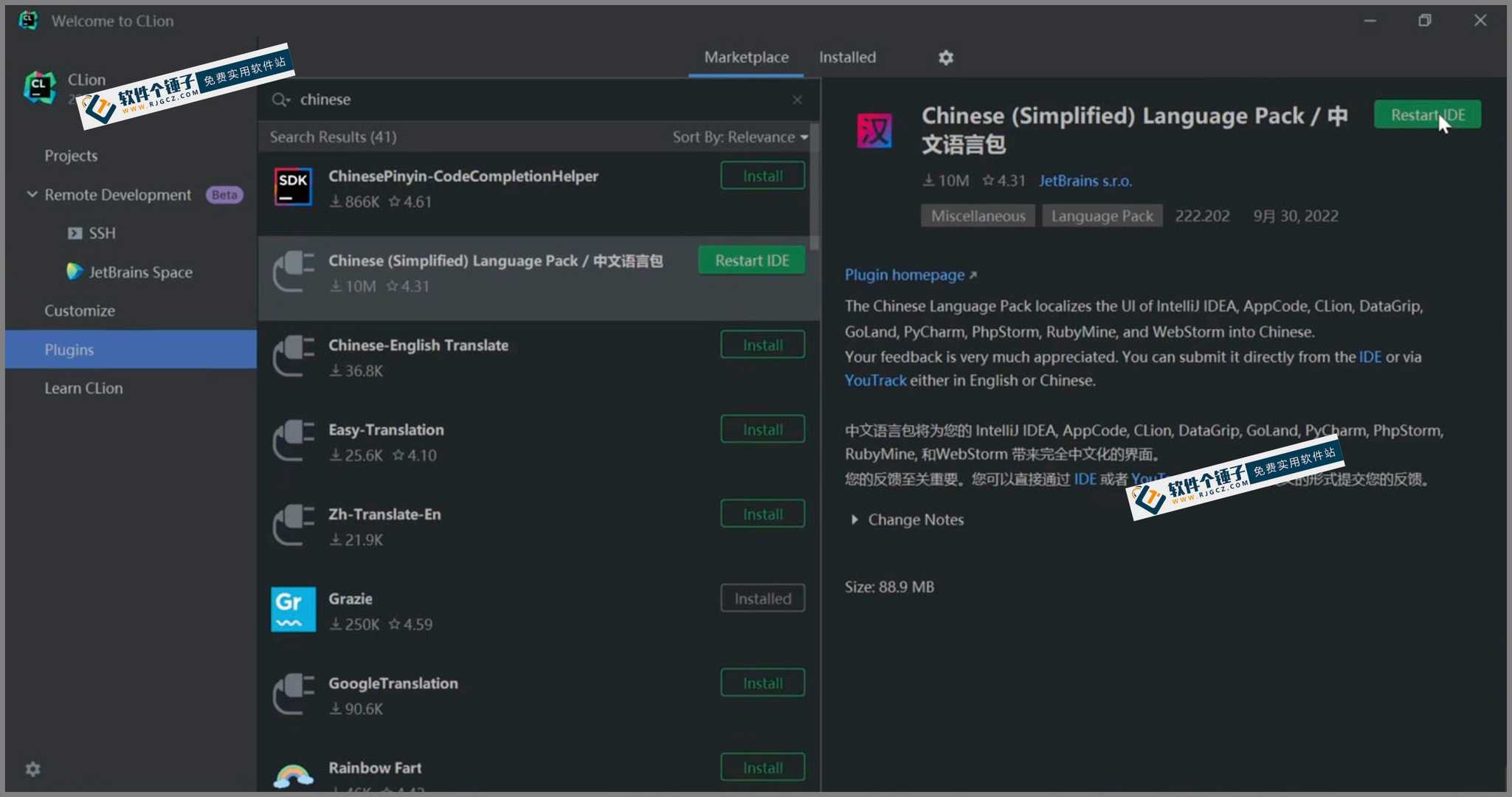The image size is (1512, 797).
Task: Click Language Pack tag
Action: (1102, 215)
